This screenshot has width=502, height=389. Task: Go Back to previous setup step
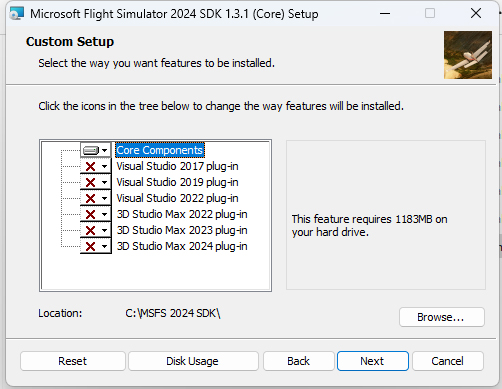[299, 361]
